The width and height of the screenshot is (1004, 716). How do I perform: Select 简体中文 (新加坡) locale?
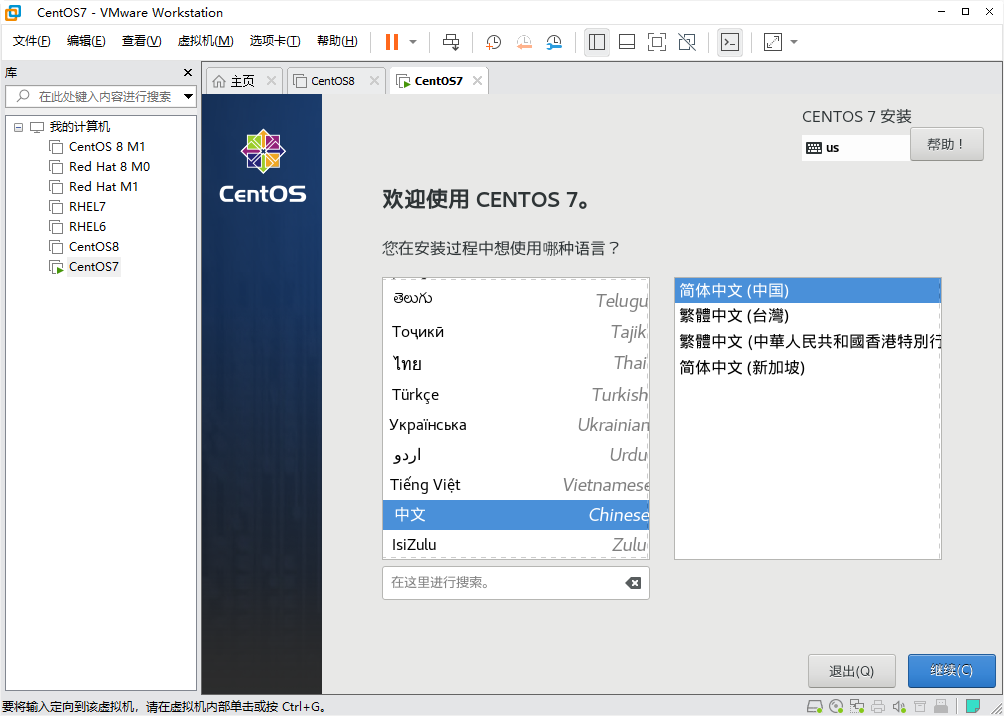(x=807, y=368)
